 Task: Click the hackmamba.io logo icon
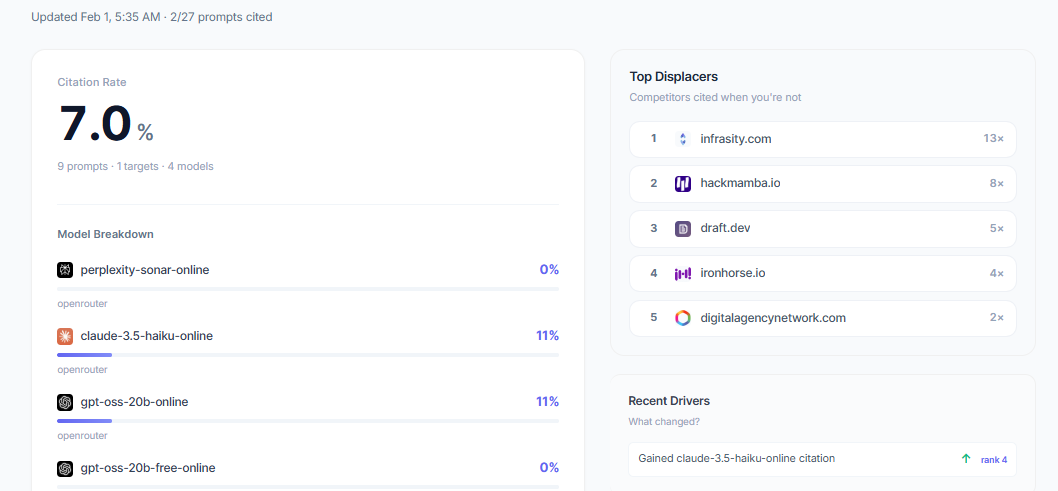click(683, 183)
